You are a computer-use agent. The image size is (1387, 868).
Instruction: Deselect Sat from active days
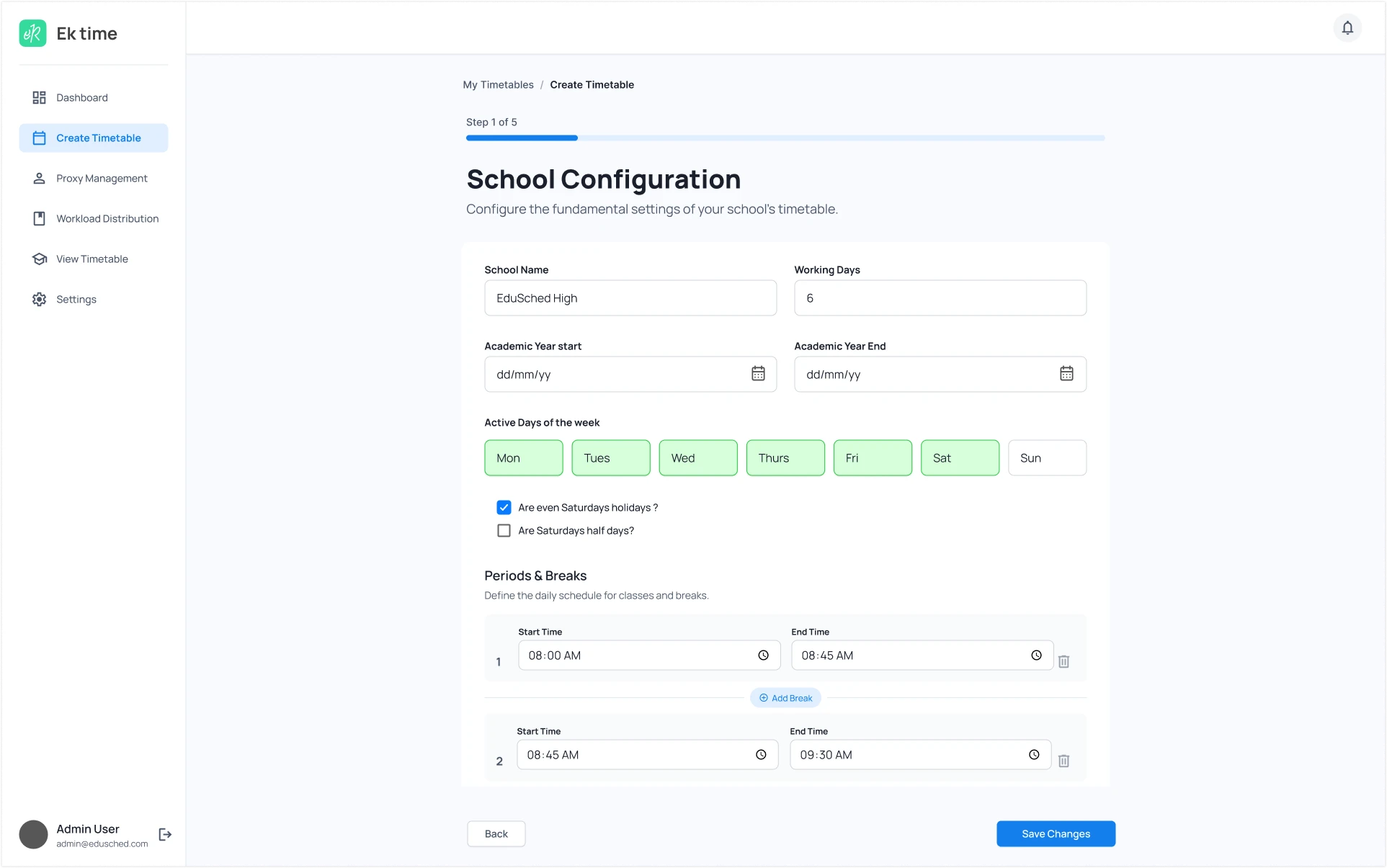(x=960, y=458)
